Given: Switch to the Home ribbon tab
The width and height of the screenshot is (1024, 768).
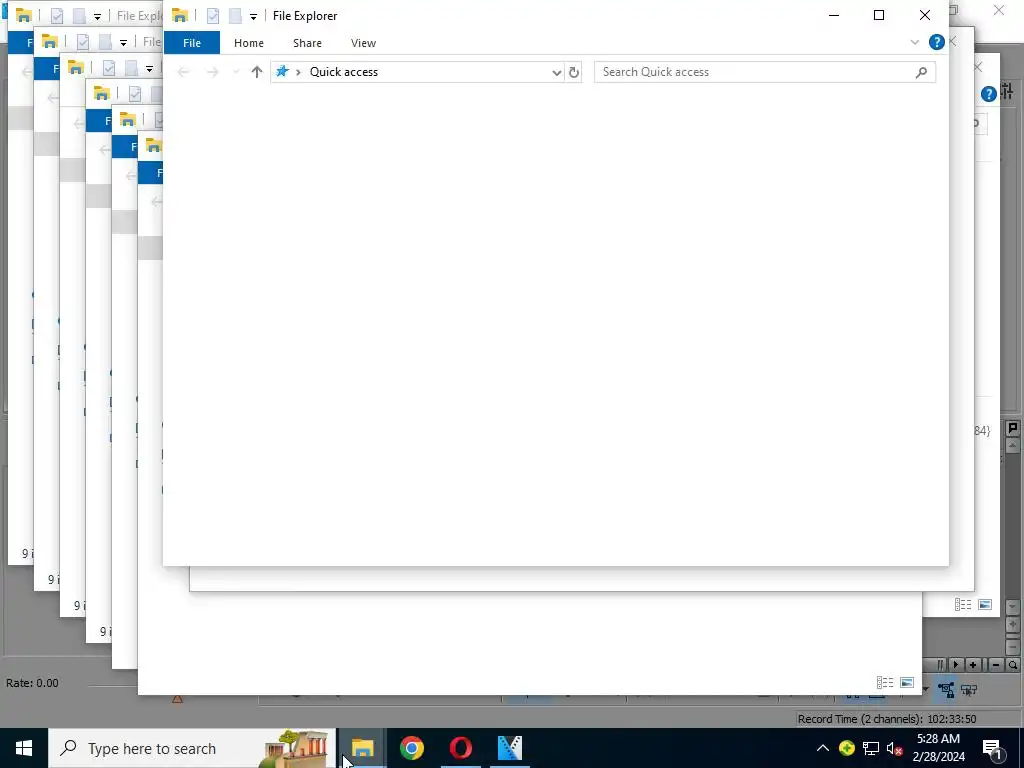Looking at the screenshot, I should click(249, 43).
